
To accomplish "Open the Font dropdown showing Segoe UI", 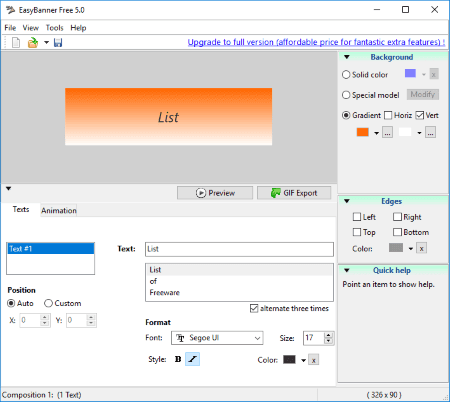I will [x=217, y=338].
